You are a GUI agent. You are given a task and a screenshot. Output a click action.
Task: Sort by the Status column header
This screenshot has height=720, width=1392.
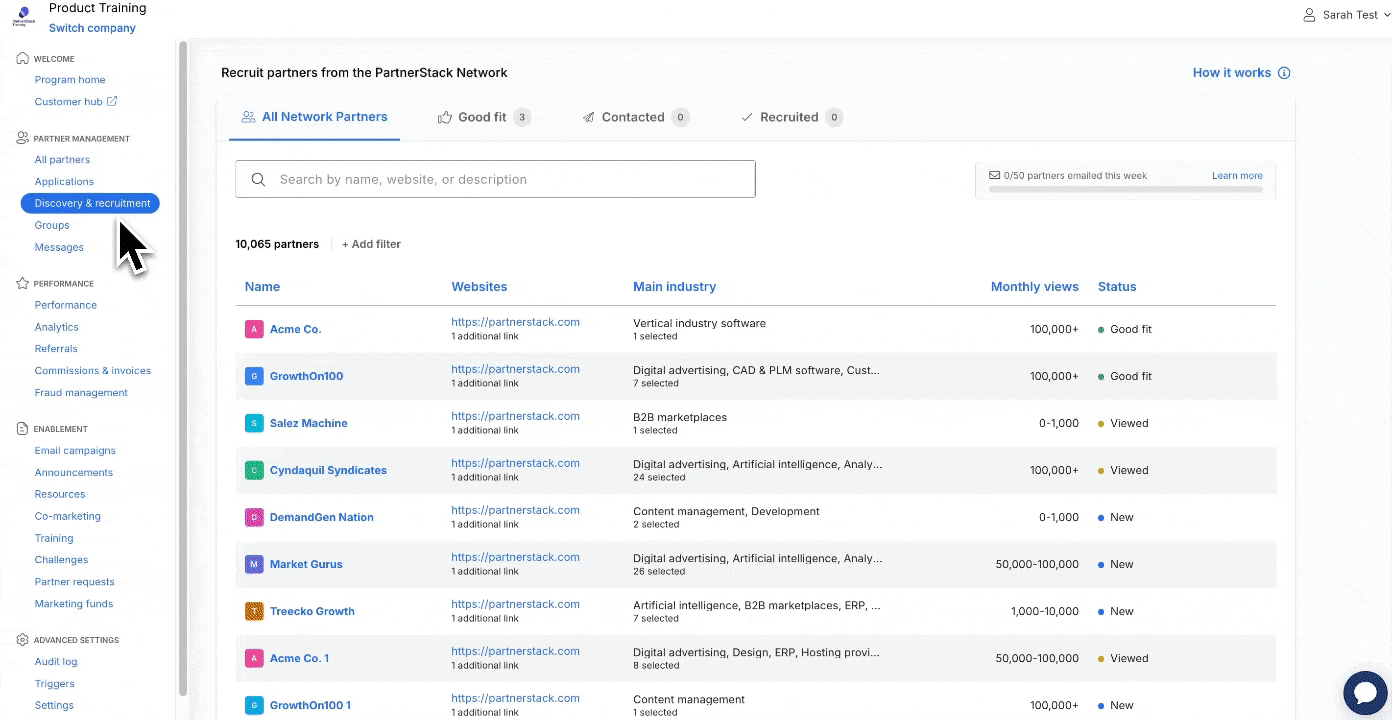pos(1117,286)
